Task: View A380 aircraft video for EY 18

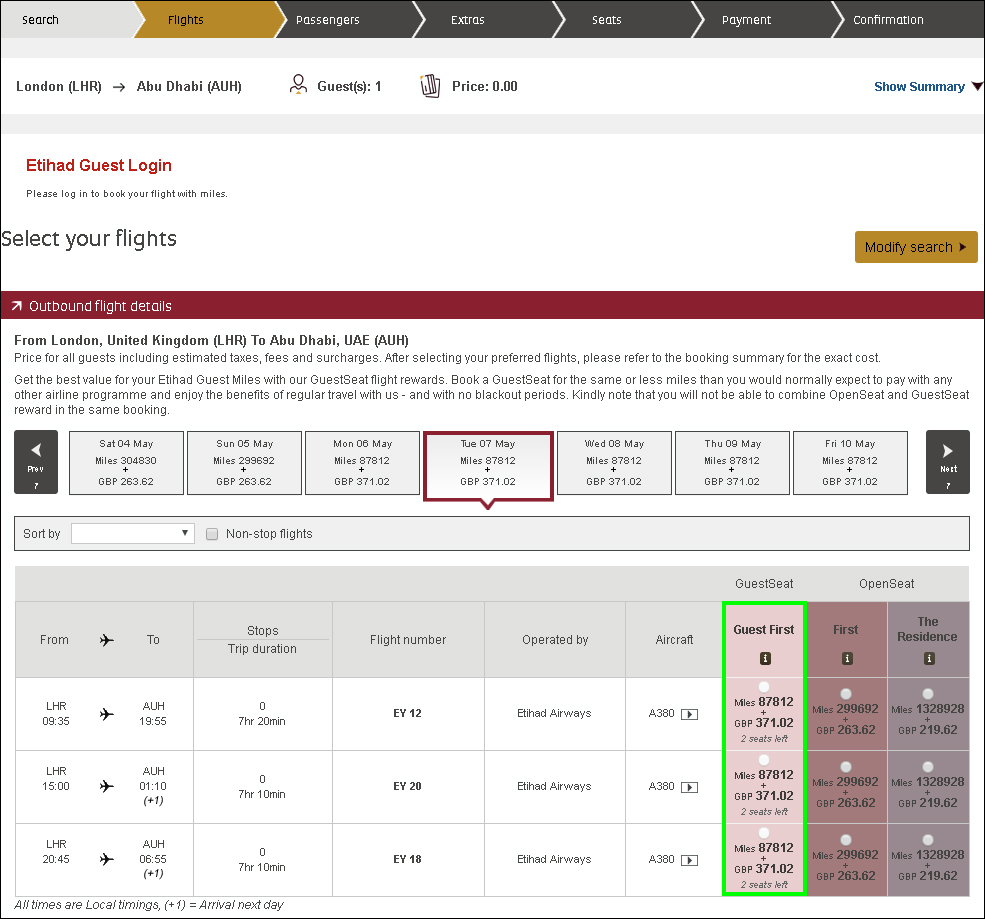Action: [689, 860]
